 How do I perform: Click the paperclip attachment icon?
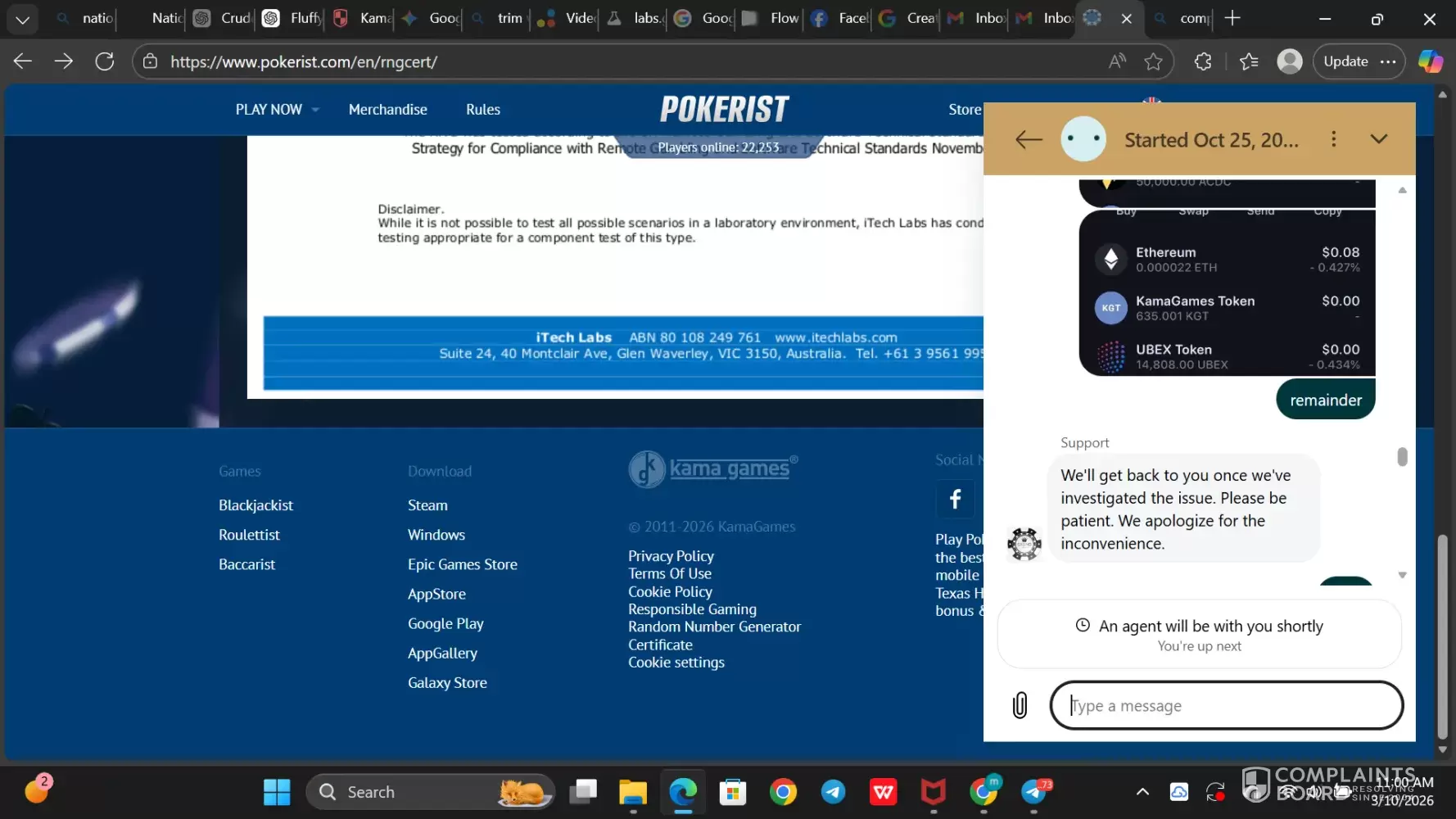(1020, 705)
